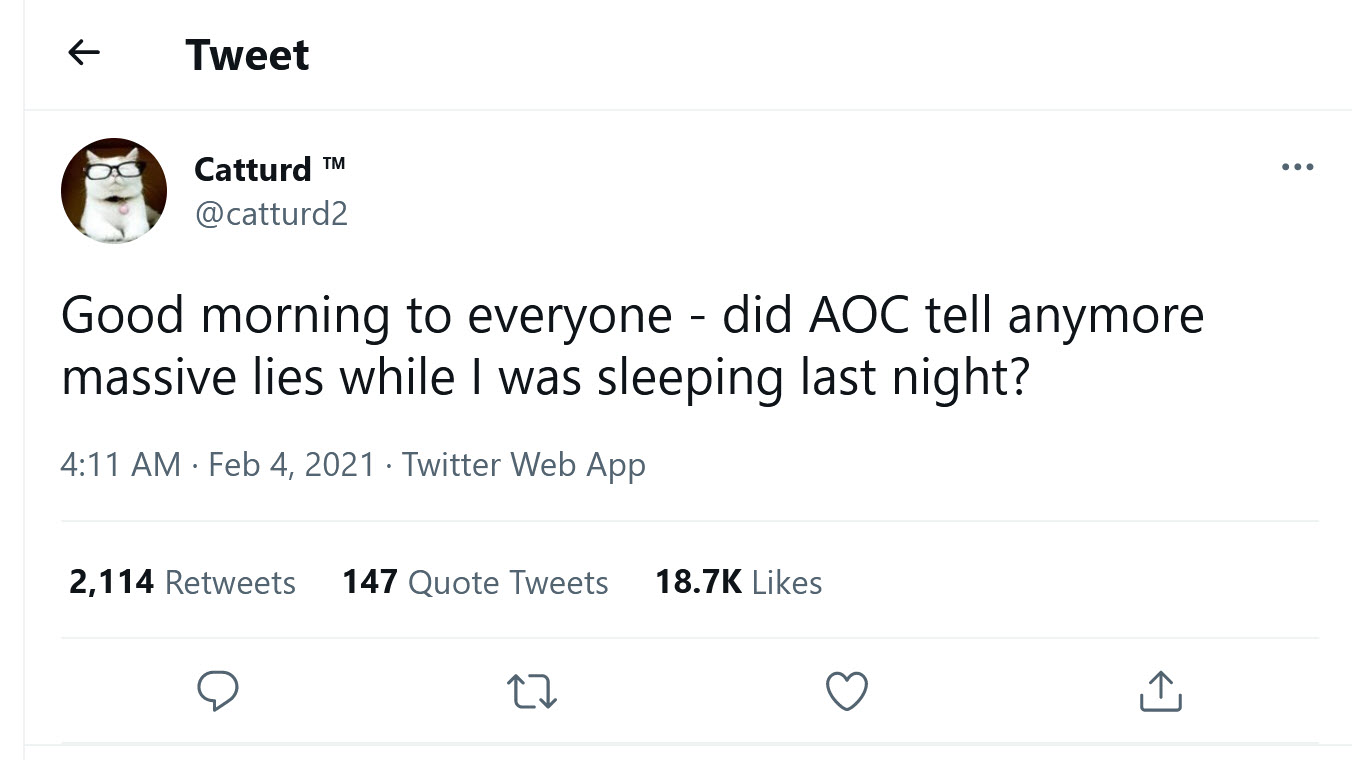Screen dimensions: 1352x760
Task: Click the reply speech bubble icon
Action: pos(218,691)
